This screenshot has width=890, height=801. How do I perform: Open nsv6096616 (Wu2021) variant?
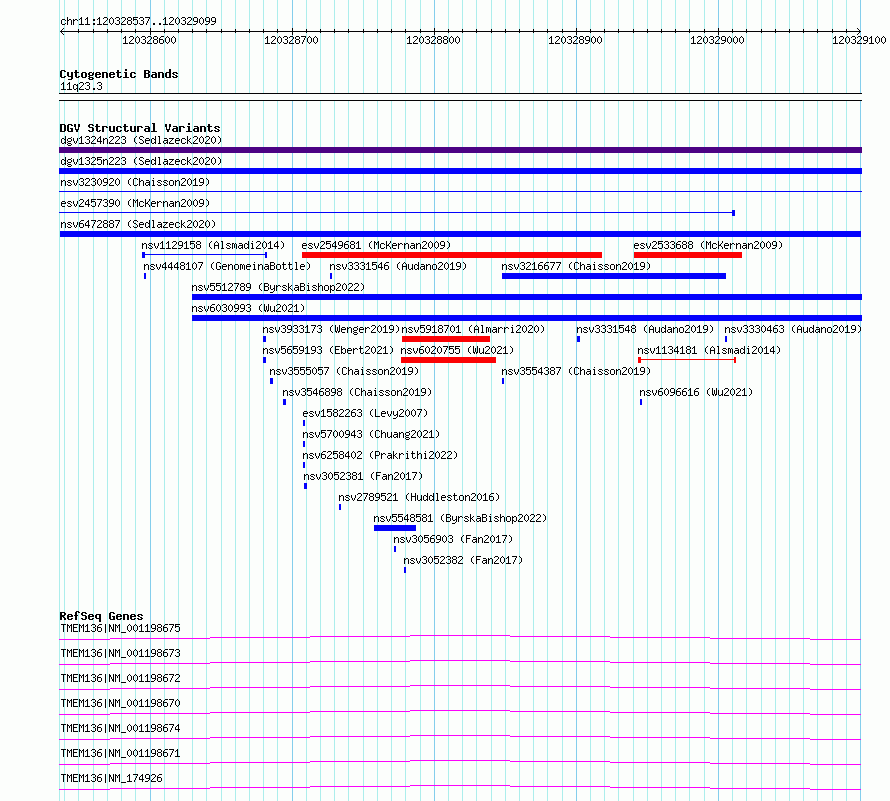(696, 392)
